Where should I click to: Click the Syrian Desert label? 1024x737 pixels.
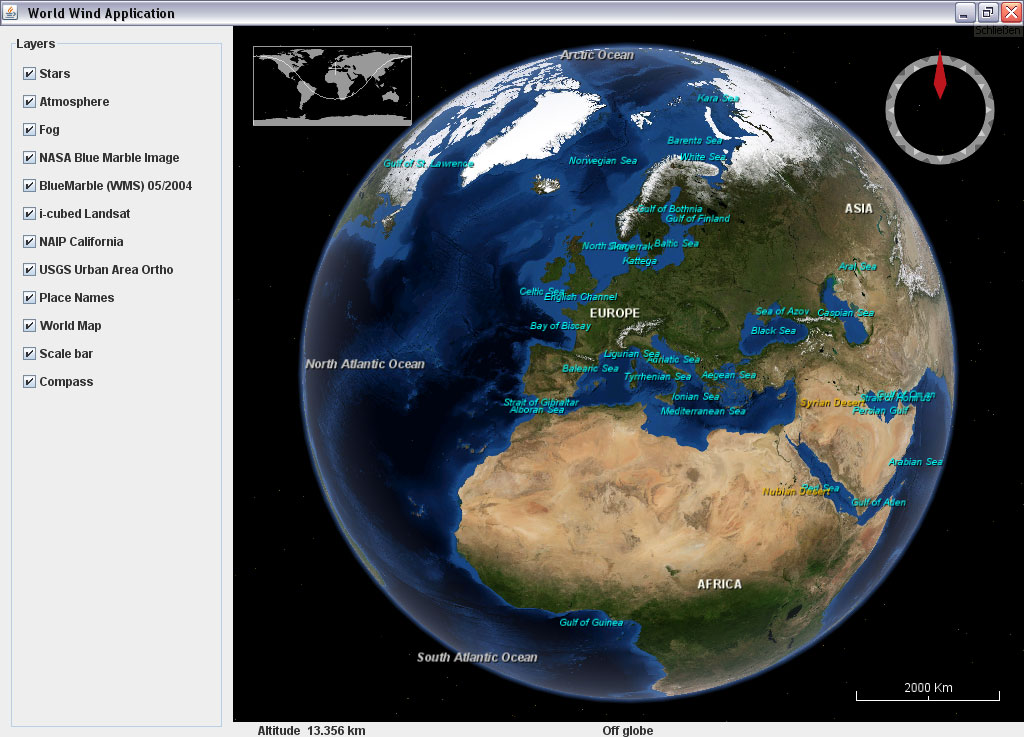(x=833, y=403)
